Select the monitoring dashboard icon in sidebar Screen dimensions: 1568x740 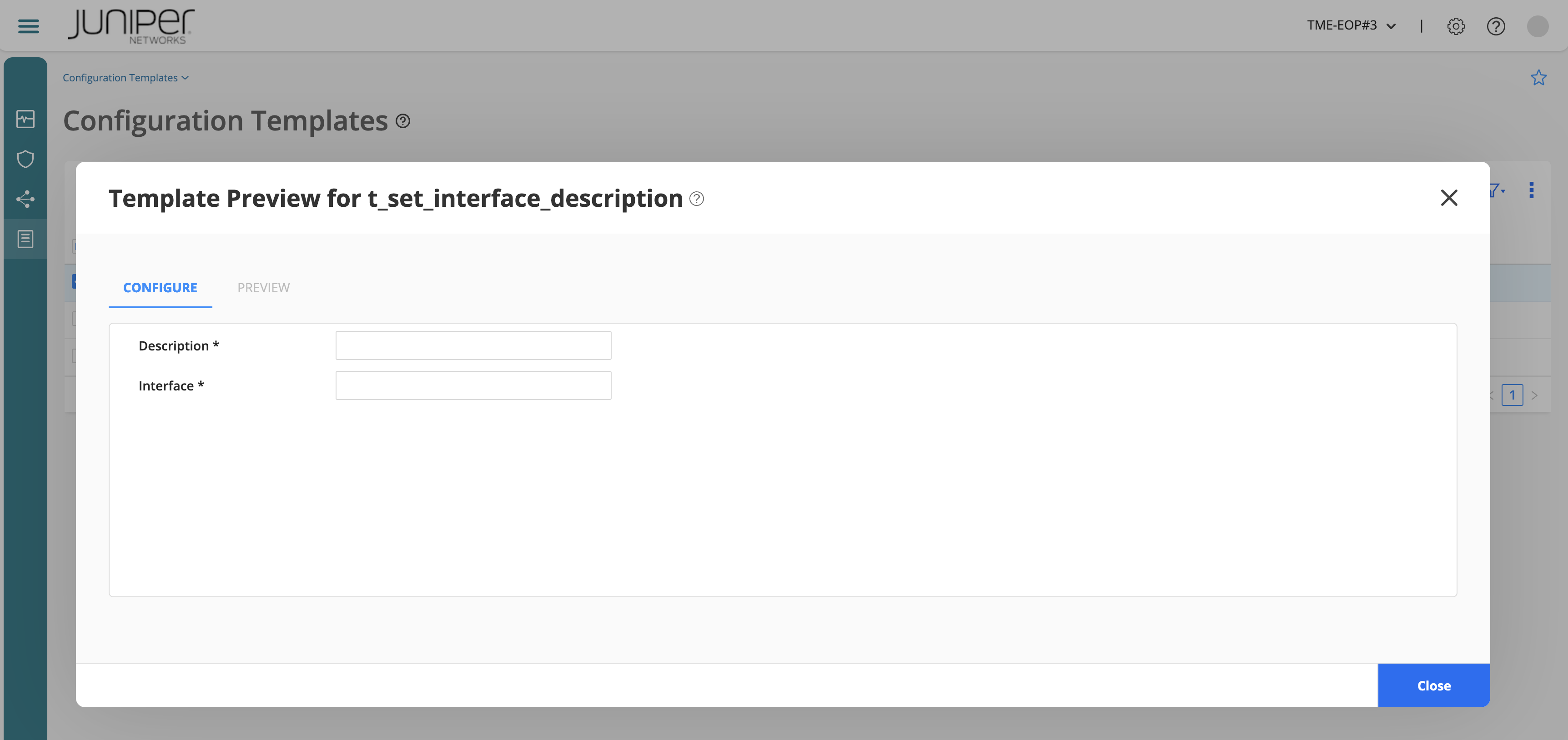point(25,119)
